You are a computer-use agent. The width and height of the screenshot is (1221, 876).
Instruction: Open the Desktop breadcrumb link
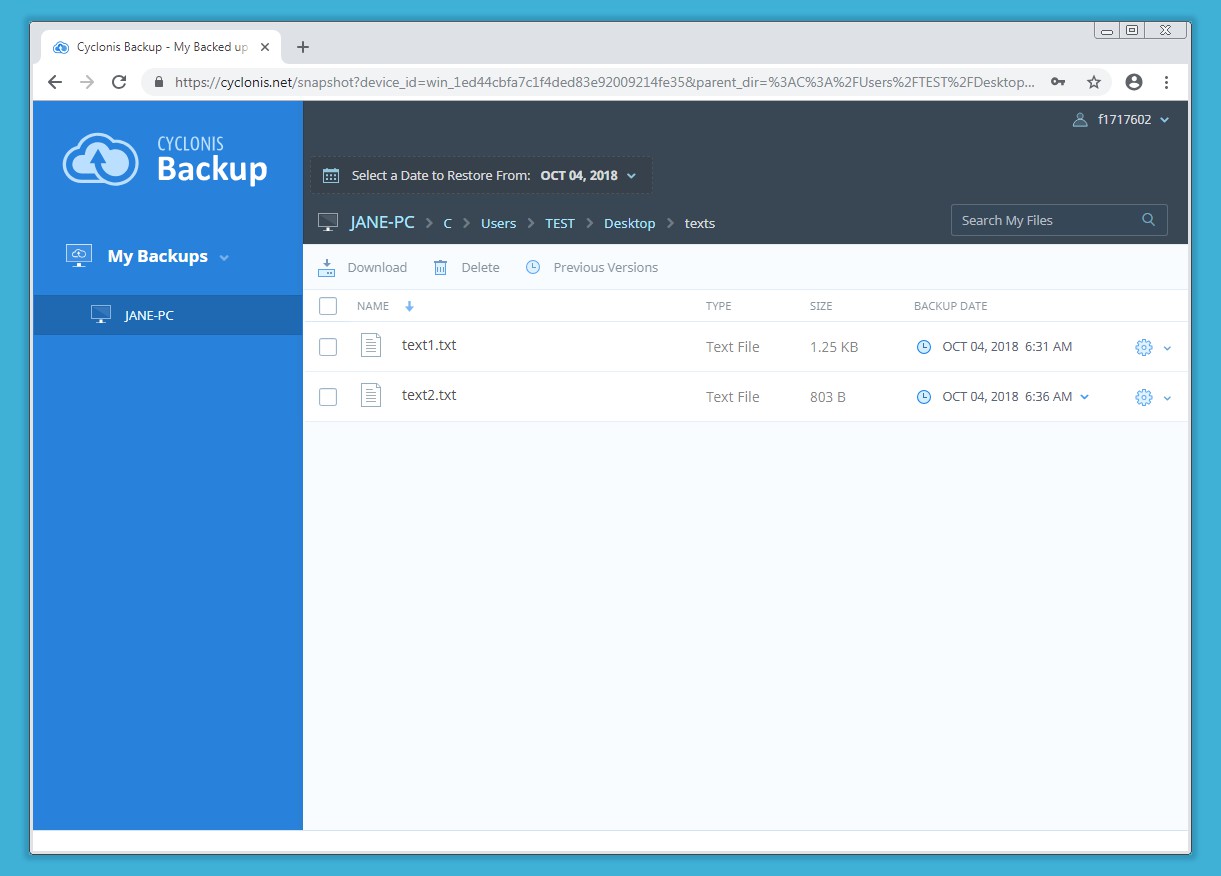(x=629, y=223)
